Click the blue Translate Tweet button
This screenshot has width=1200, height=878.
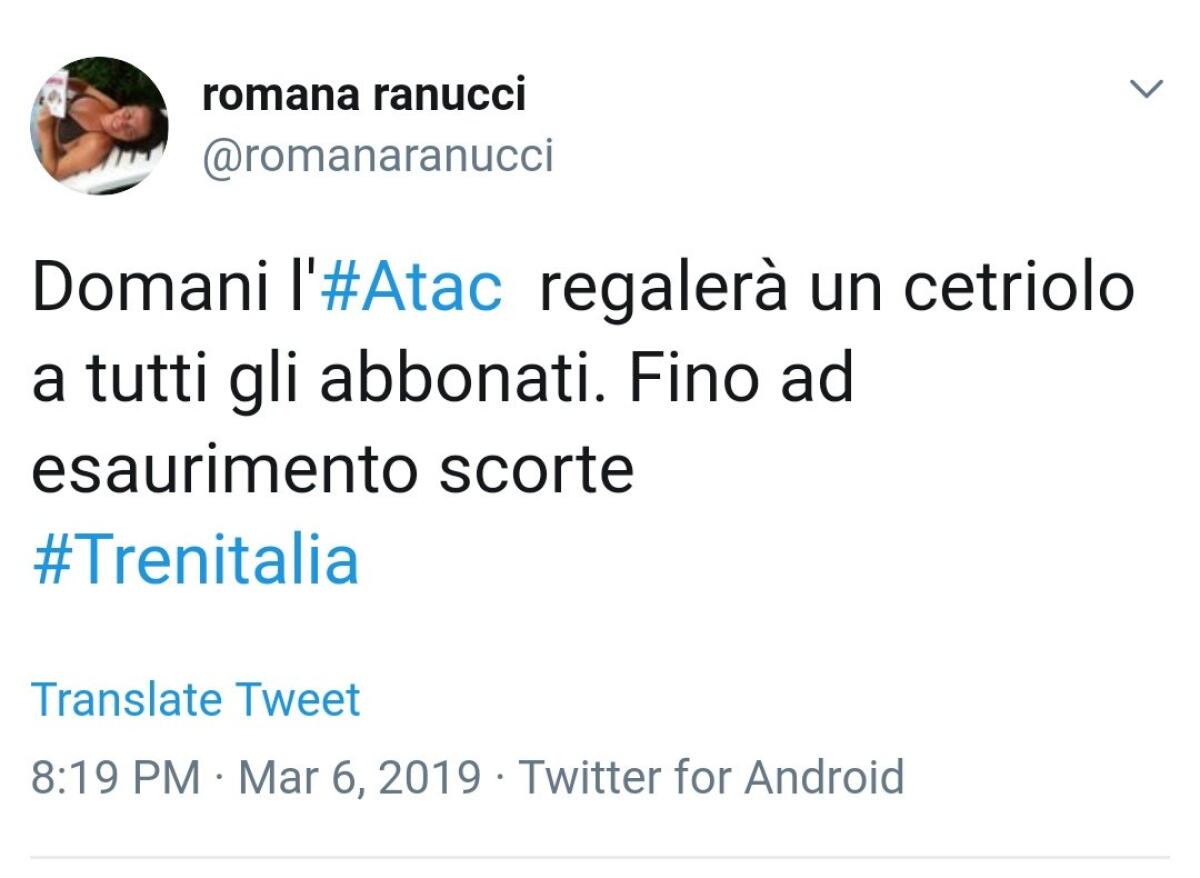point(195,698)
